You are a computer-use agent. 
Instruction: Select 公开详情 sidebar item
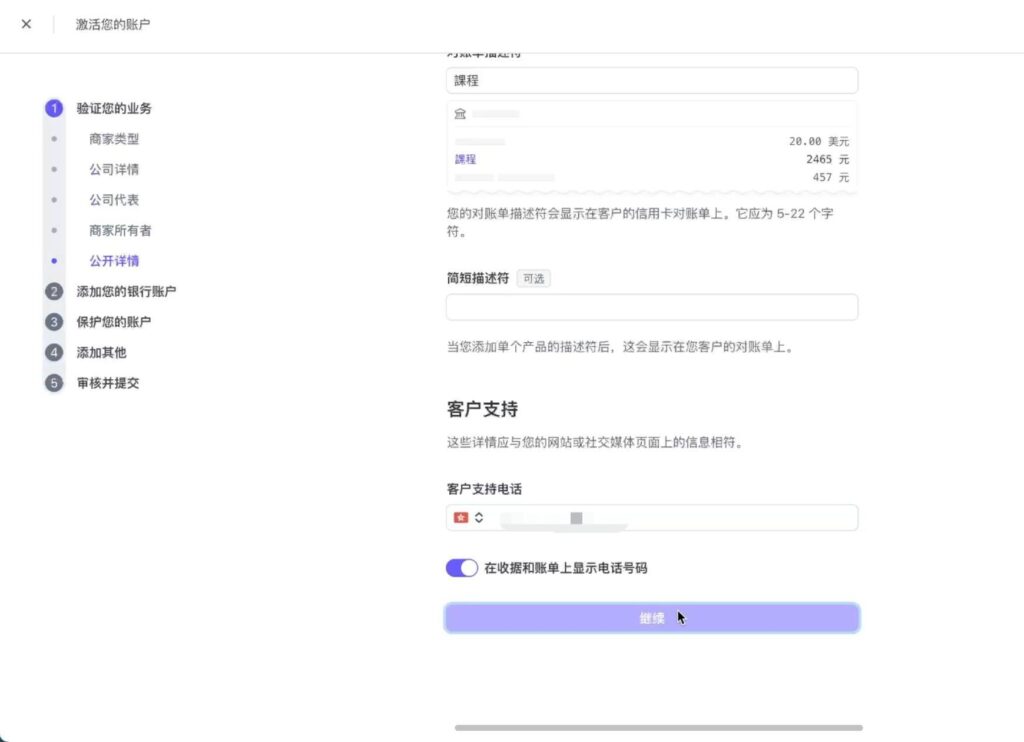click(114, 261)
